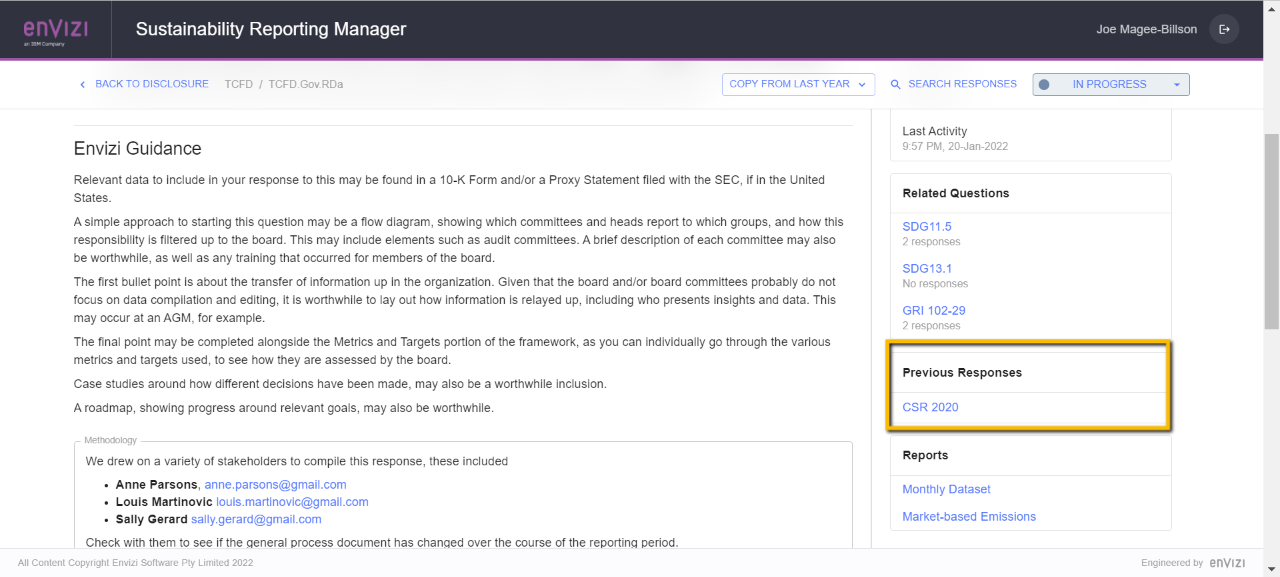Image resolution: width=1280 pixels, height=577 pixels.
Task: Open related question SDG11.5
Action: [x=927, y=227]
